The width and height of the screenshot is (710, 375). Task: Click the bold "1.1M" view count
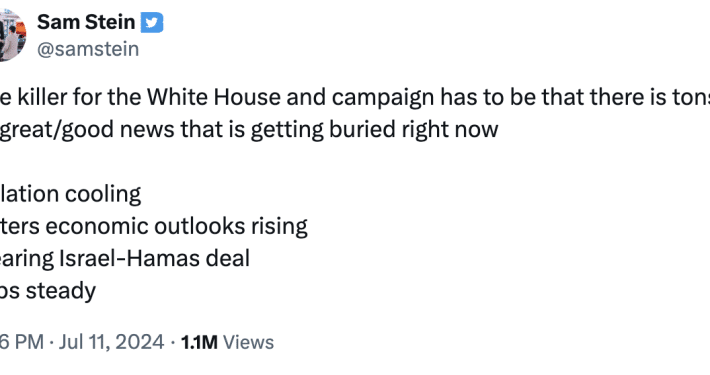pos(199,343)
